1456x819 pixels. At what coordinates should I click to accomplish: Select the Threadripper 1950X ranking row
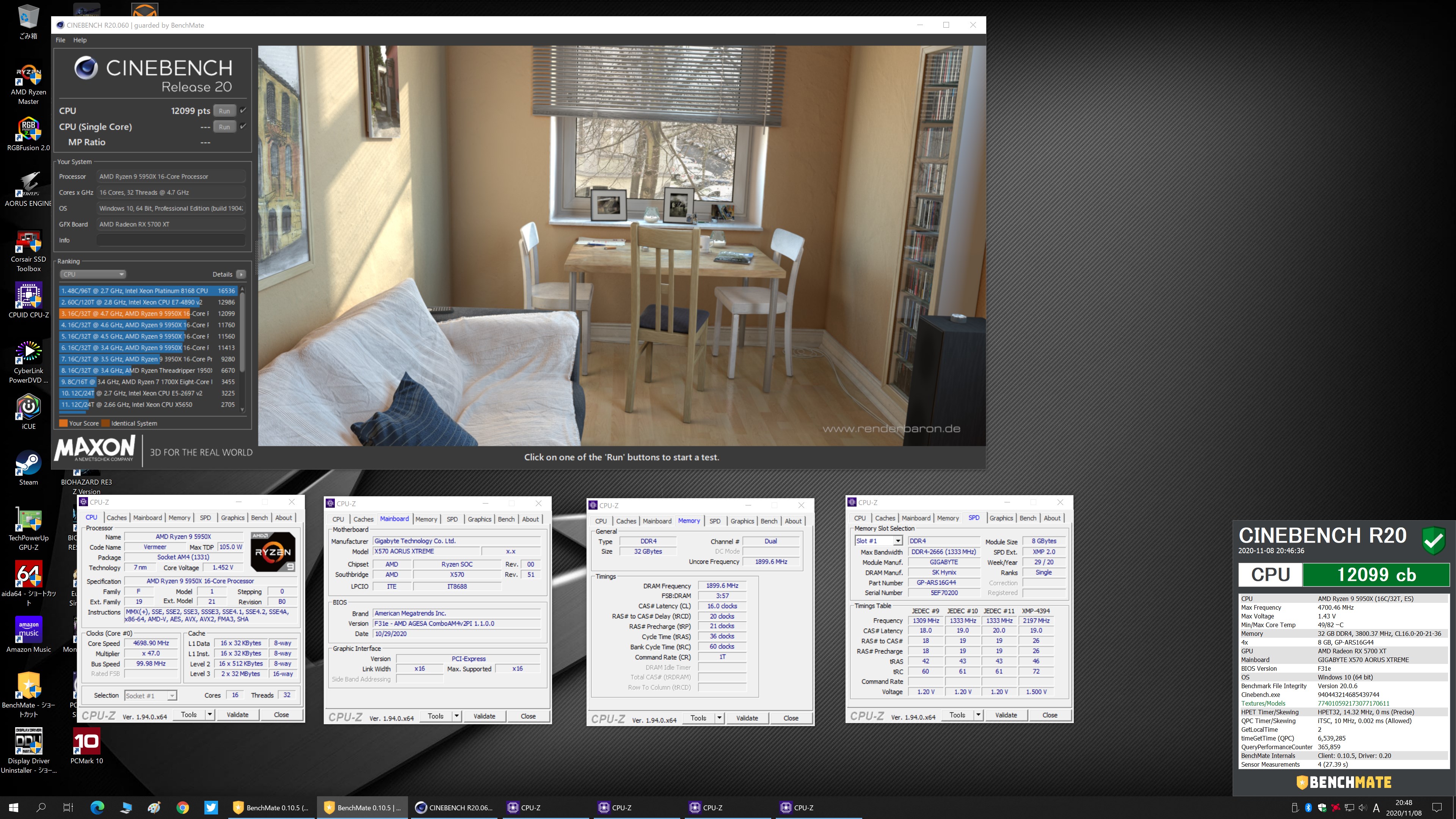pos(149,370)
